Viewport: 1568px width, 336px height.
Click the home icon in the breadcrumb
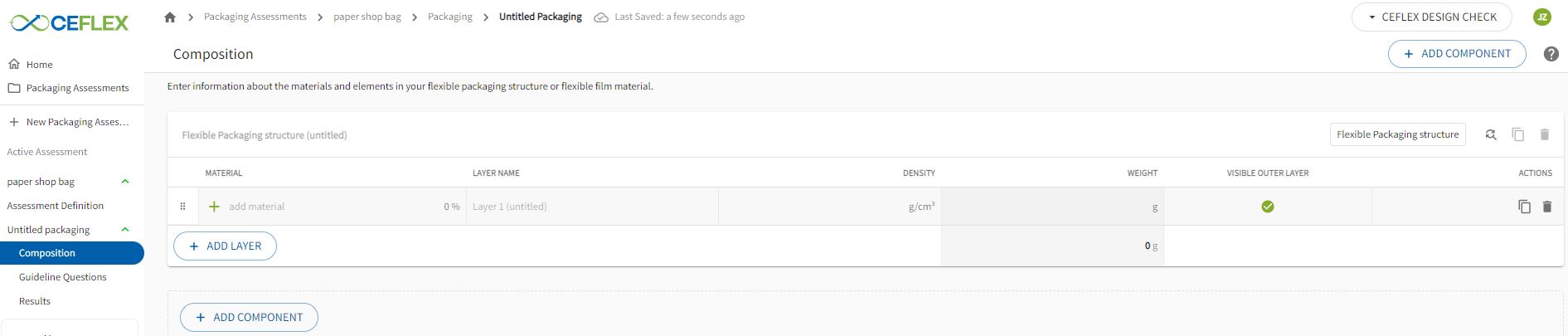tap(170, 17)
